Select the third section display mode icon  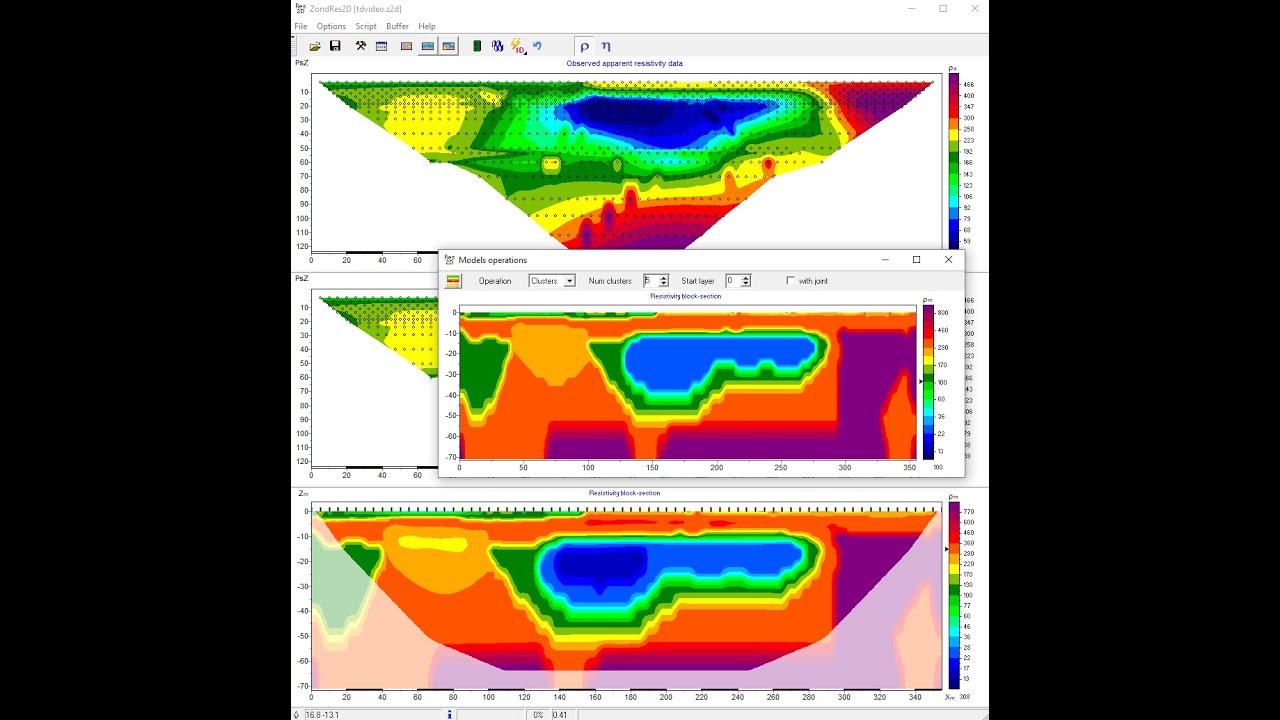[448, 46]
